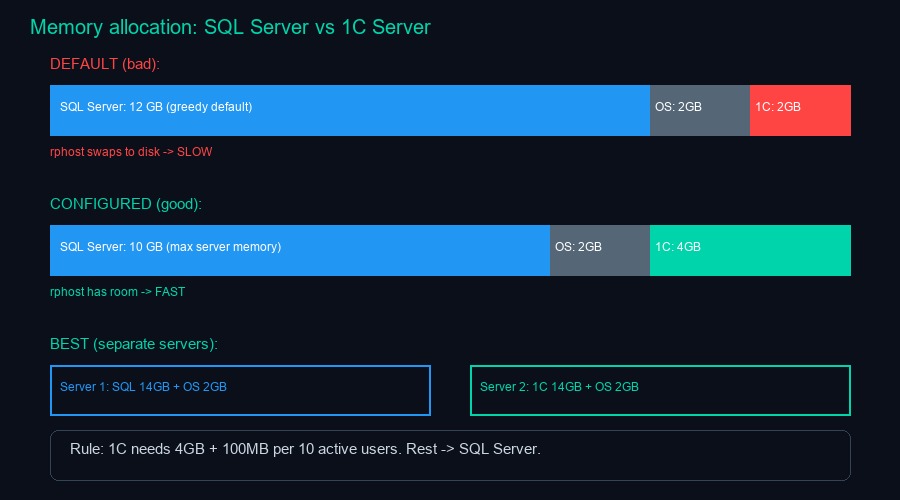Click the 'DEFAULT (bad):' heading

pos(105,64)
